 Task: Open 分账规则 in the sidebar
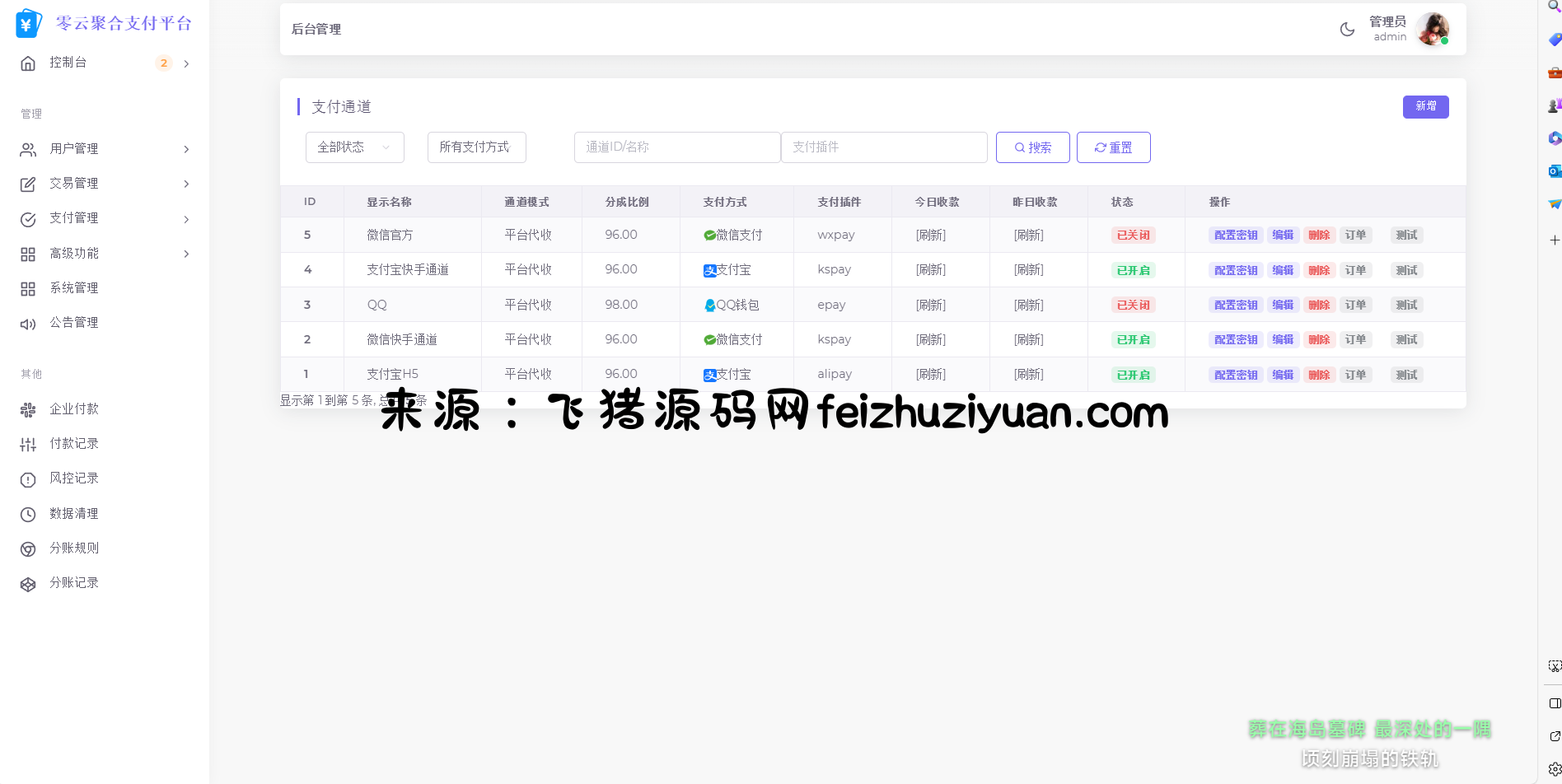pos(73,548)
